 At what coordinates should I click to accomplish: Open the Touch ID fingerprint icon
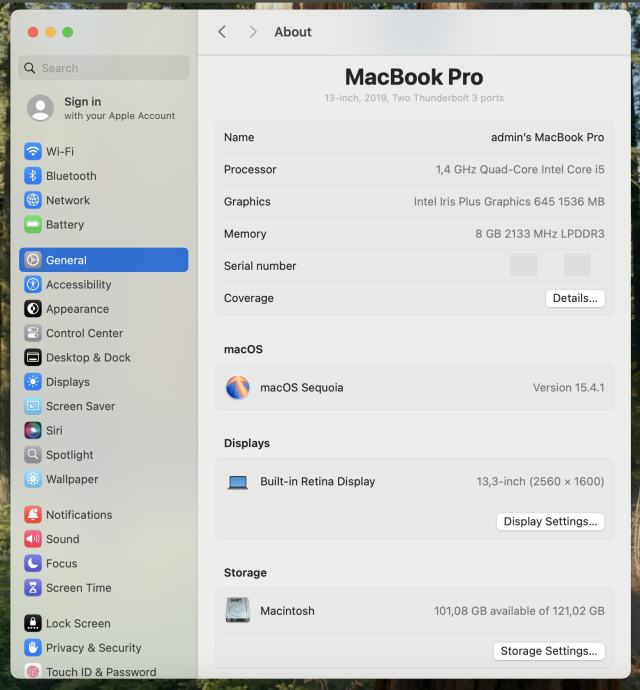click(x=33, y=672)
